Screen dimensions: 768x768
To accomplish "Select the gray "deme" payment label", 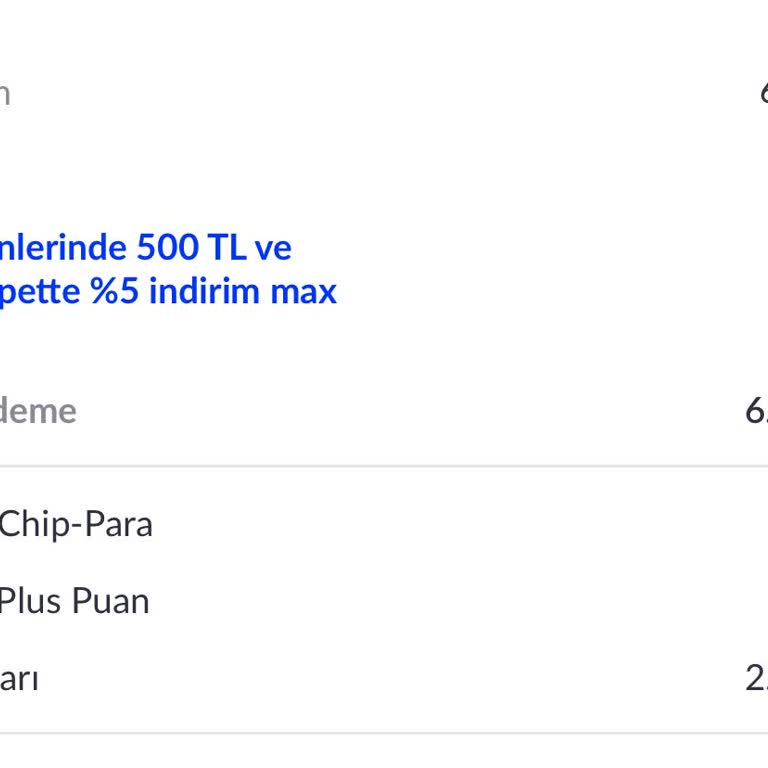I will tap(38, 411).
